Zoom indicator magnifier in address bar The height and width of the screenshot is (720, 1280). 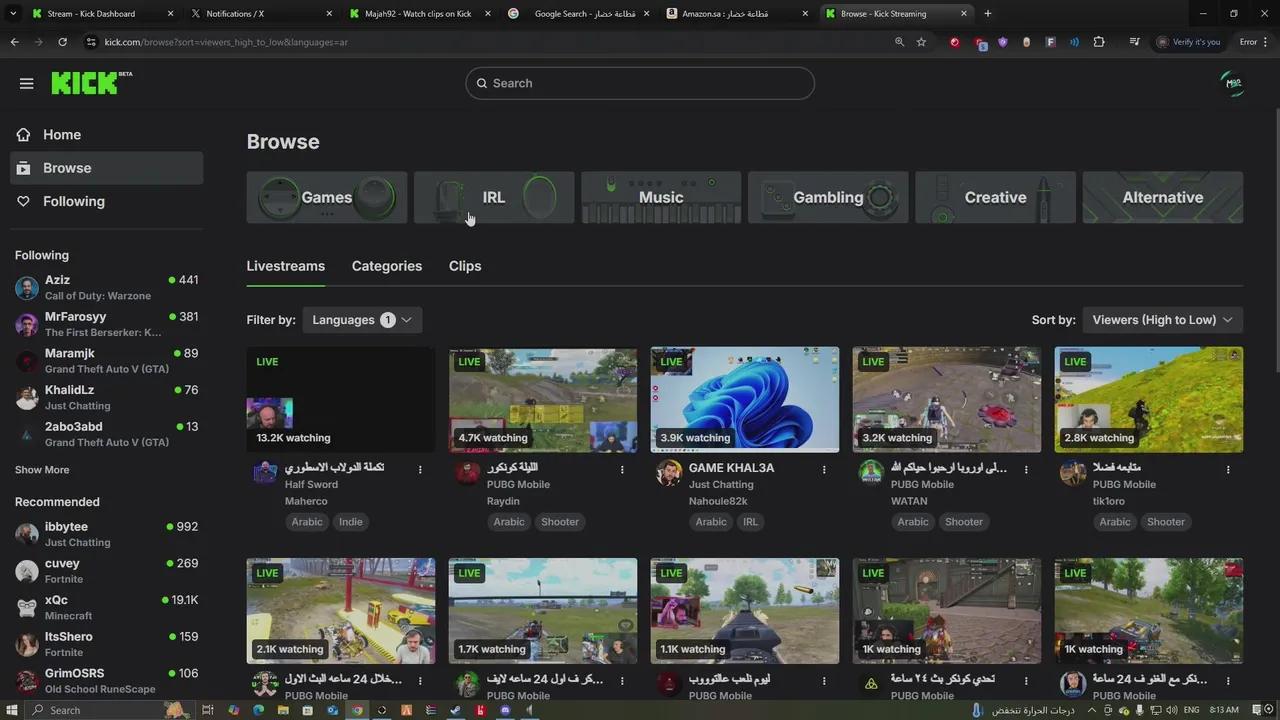[899, 42]
